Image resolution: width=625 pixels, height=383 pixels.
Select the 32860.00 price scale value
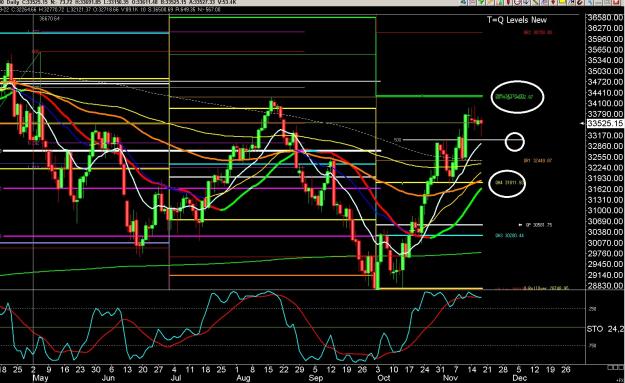(605, 146)
